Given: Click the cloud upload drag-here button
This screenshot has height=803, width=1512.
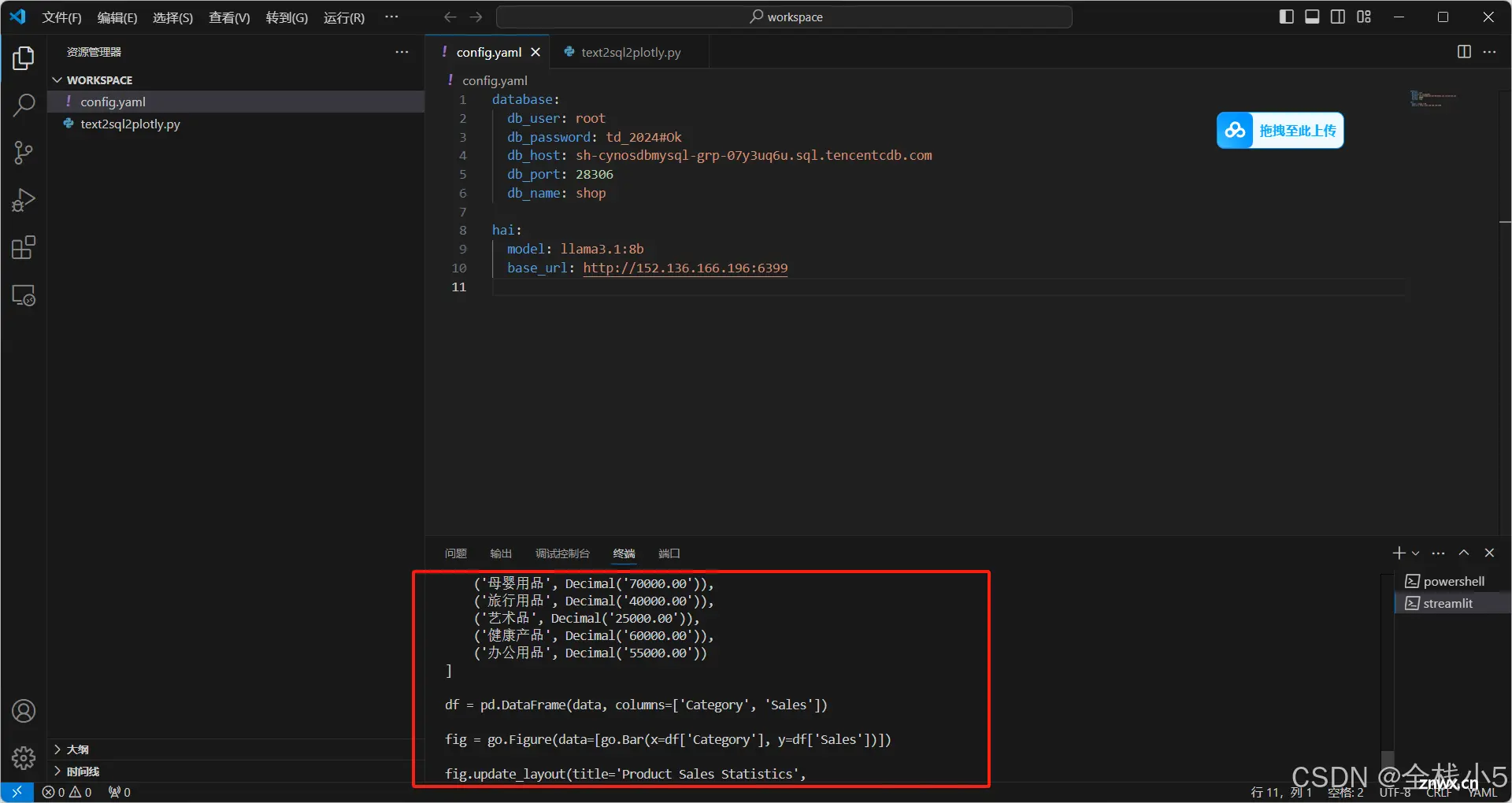Looking at the screenshot, I should (x=1280, y=131).
